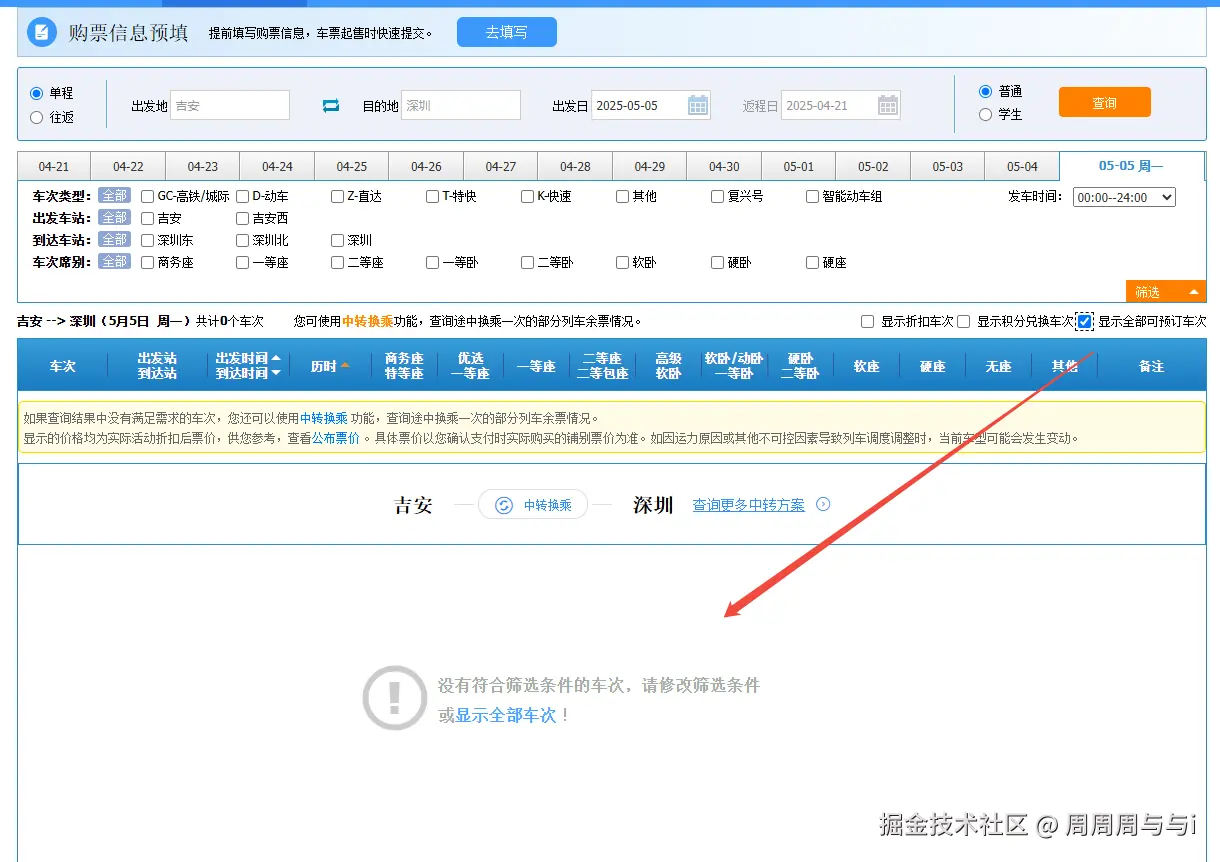The width and height of the screenshot is (1220, 862).
Task: Check the 显示折扣车次 checkbox
Action: click(866, 321)
